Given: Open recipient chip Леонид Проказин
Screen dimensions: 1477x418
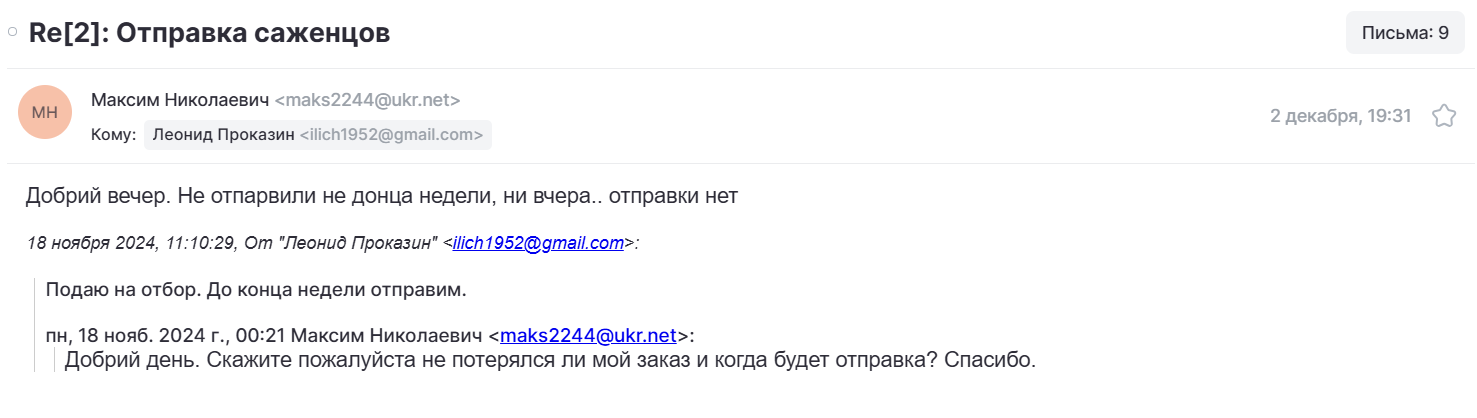Looking at the screenshot, I should tap(318, 135).
